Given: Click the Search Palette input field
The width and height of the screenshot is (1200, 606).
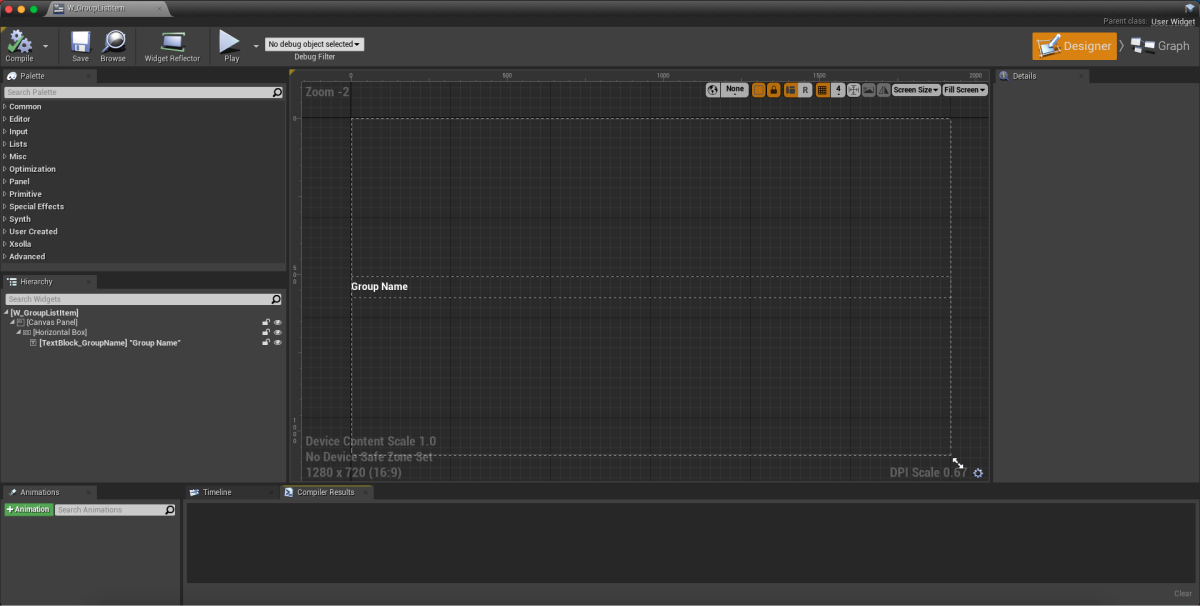Looking at the screenshot, I should (138, 92).
